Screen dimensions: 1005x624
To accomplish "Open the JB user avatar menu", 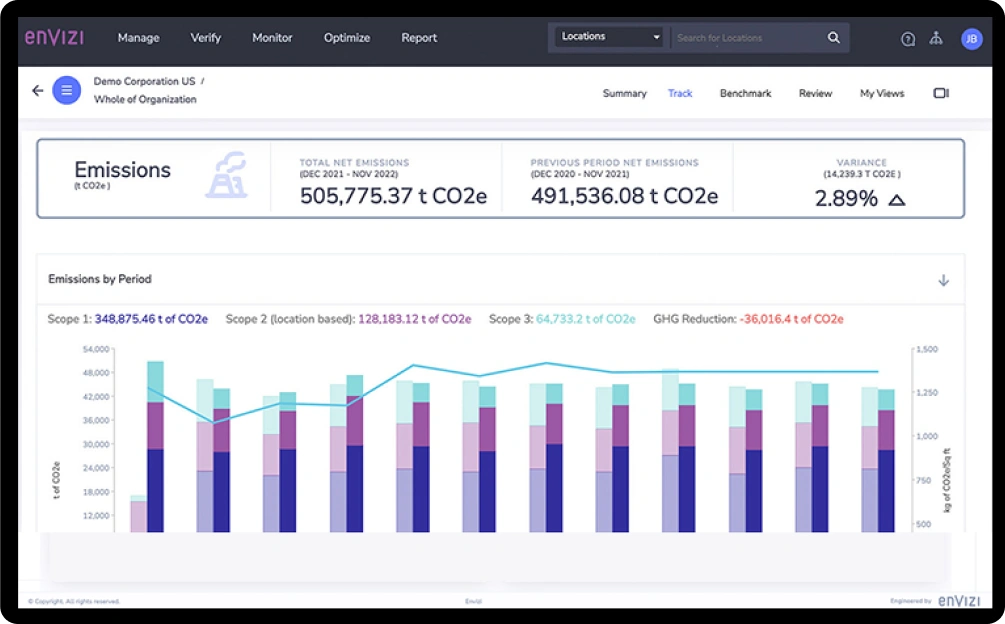I will (x=972, y=39).
